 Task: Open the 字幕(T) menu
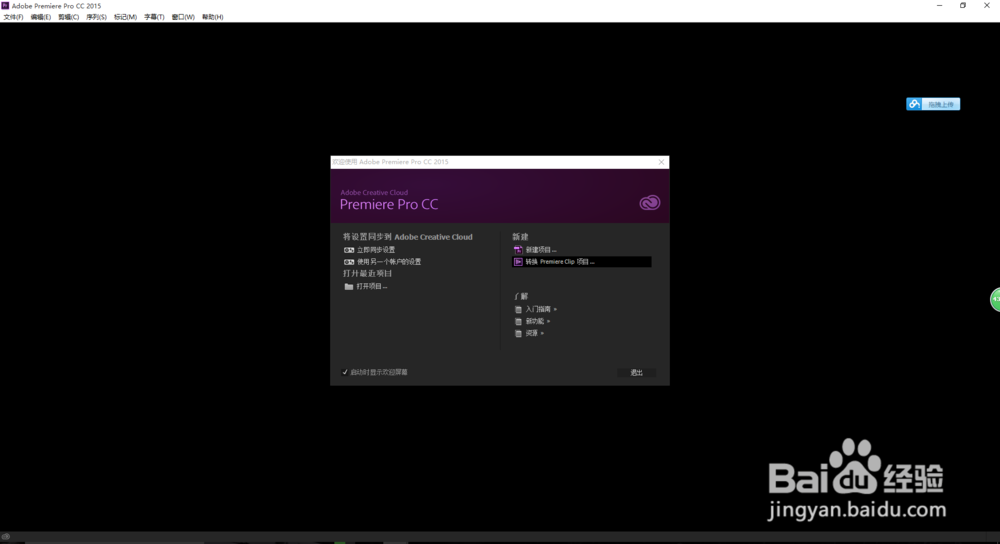(x=154, y=17)
